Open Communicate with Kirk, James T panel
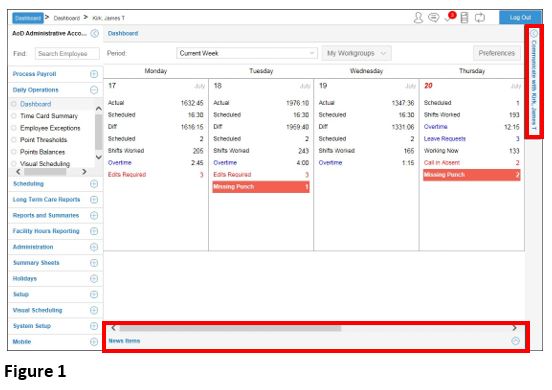Image resolution: width=552 pixels, height=390 pixels. click(534, 81)
